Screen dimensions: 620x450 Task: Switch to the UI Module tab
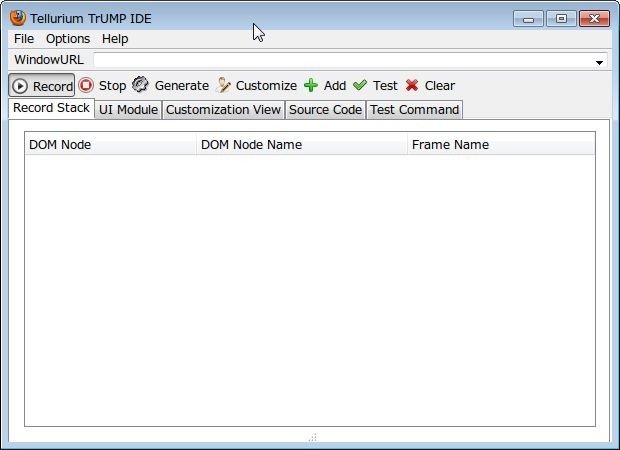(128, 110)
